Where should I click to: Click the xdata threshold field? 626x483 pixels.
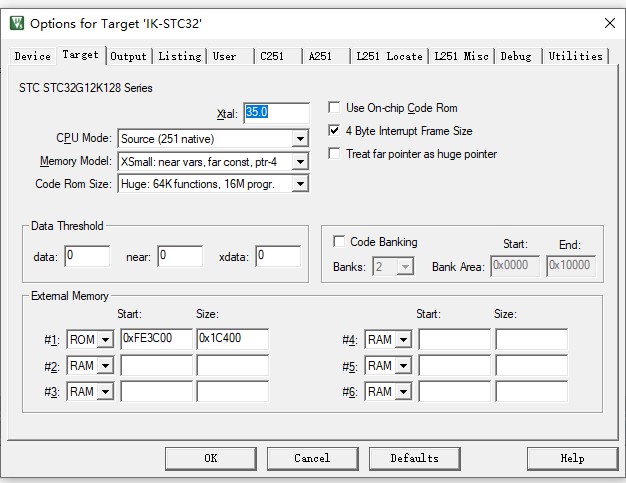[x=278, y=256]
